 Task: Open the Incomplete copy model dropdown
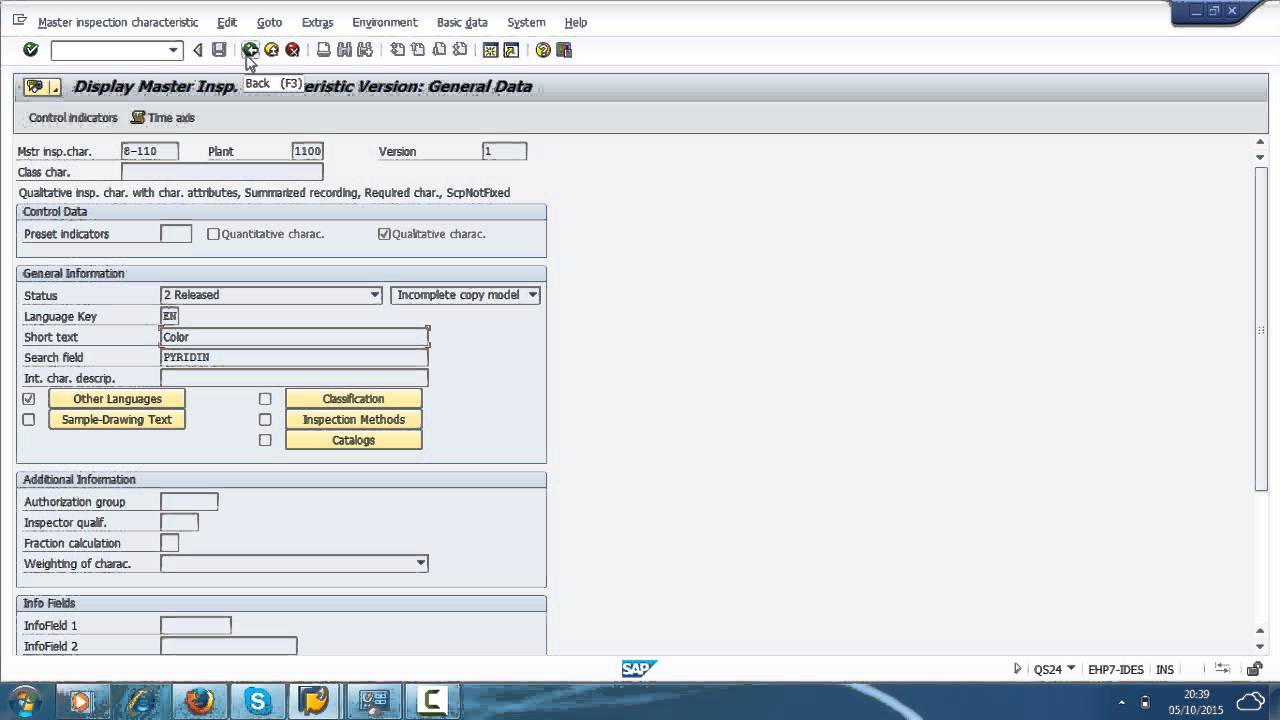pos(533,295)
